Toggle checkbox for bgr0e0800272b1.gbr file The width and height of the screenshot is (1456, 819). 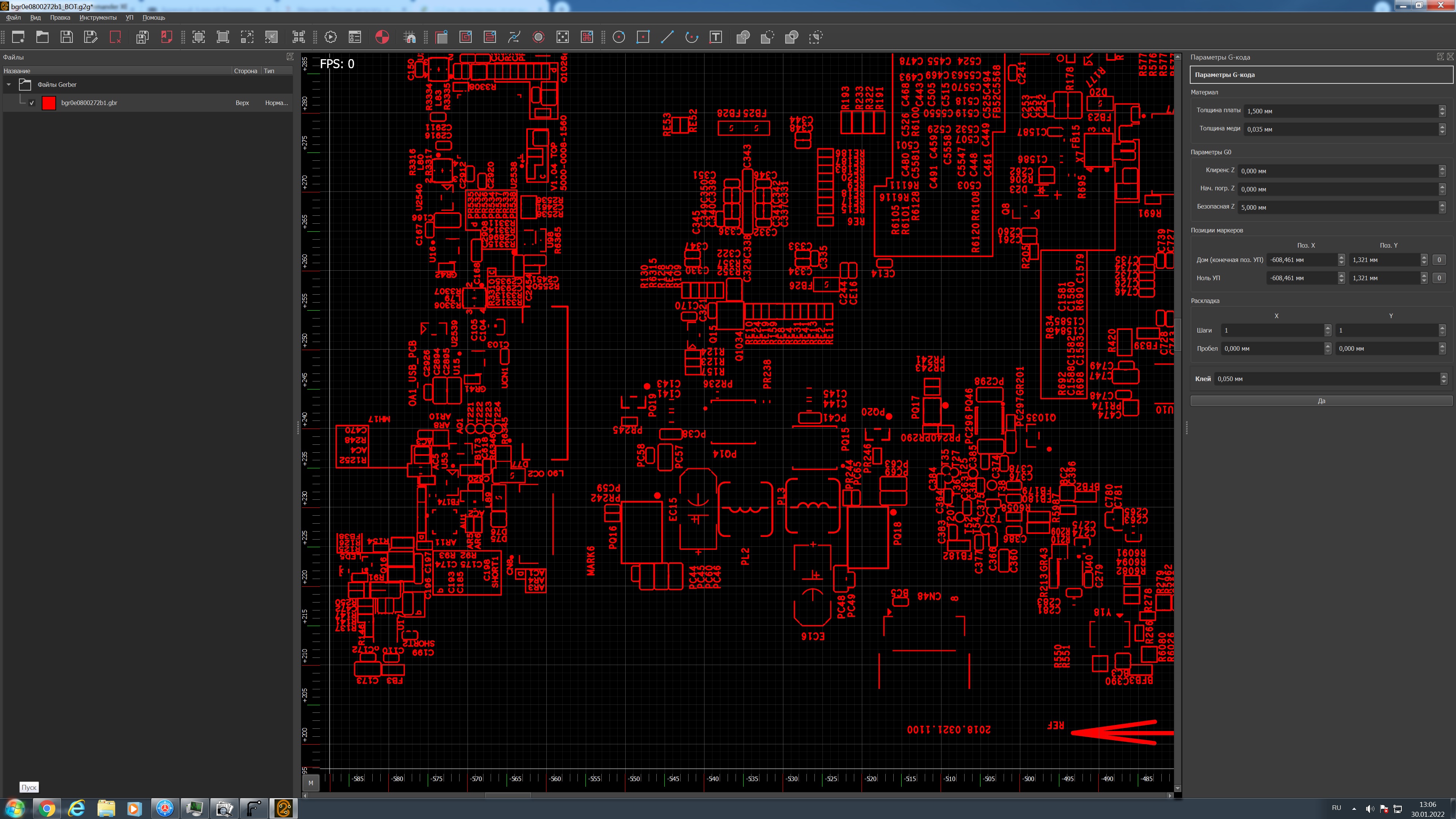point(32,103)
